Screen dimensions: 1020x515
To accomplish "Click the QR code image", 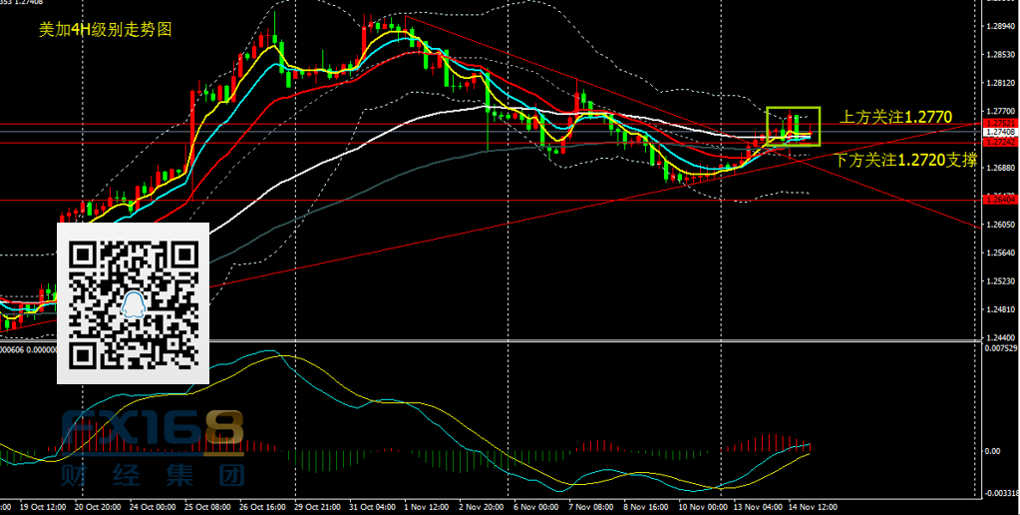I will click(x=132, y=303).
